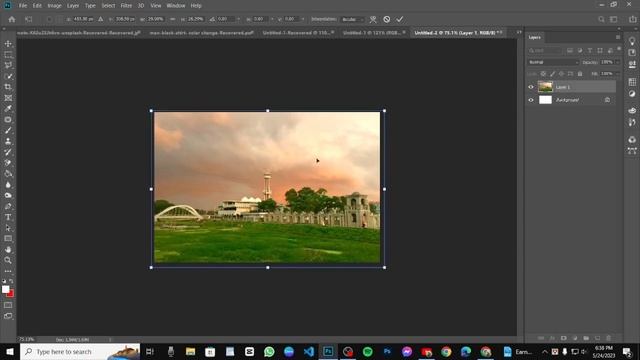640x360 pixels.
Task: Toggle relative positioning triangle in options bar
Action: pos(100,19)
